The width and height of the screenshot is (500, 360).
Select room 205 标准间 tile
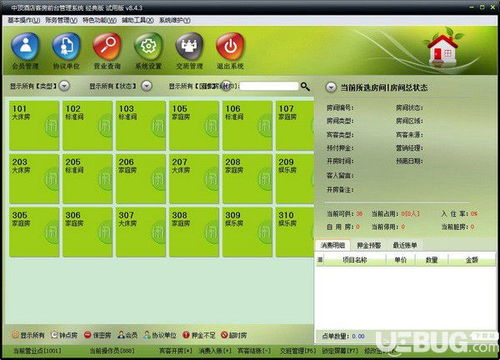[x=87, y=179]
